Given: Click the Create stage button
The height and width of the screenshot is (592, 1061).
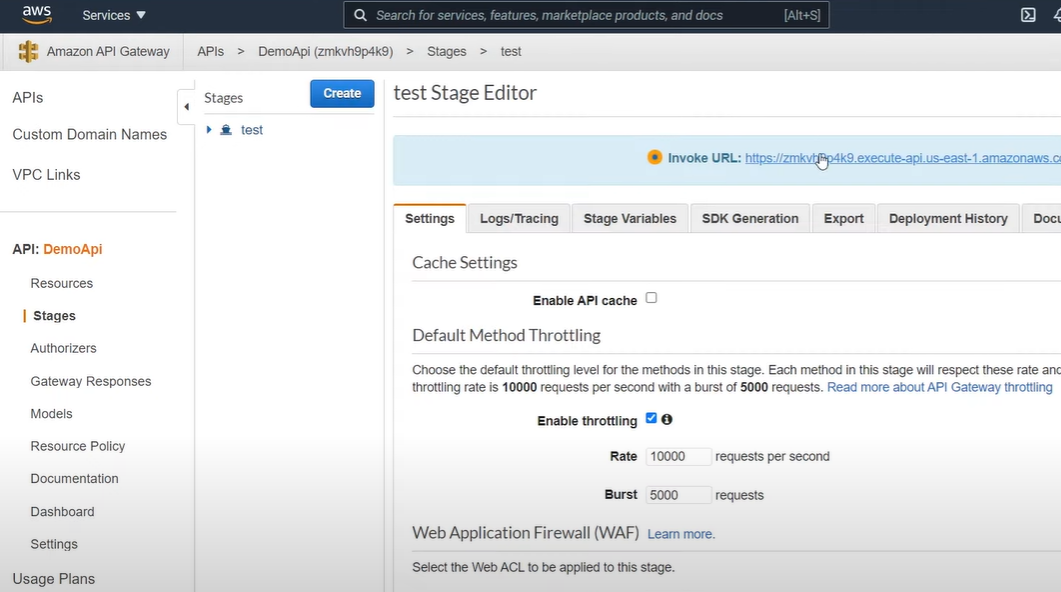Looking at the screenshot, I should (342, 93).
